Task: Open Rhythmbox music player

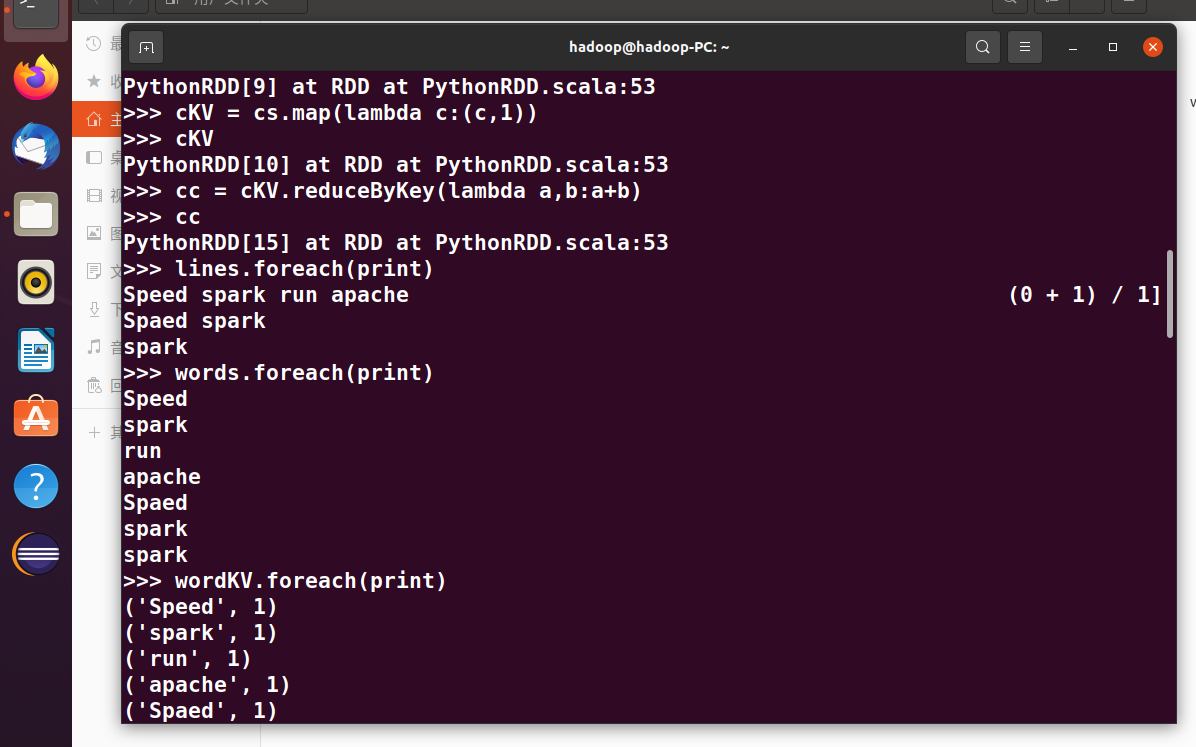Action: pyautogui.click(x=36, y=282)
